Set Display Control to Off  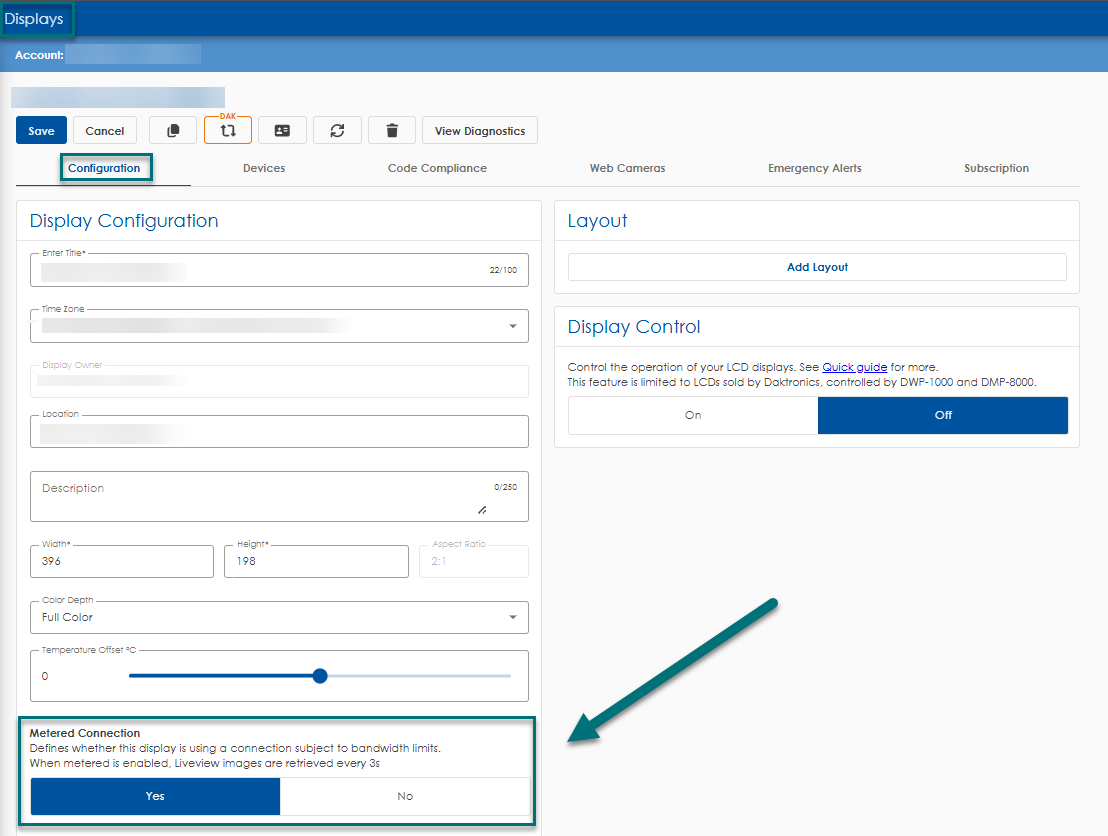[x=942, y=415]
